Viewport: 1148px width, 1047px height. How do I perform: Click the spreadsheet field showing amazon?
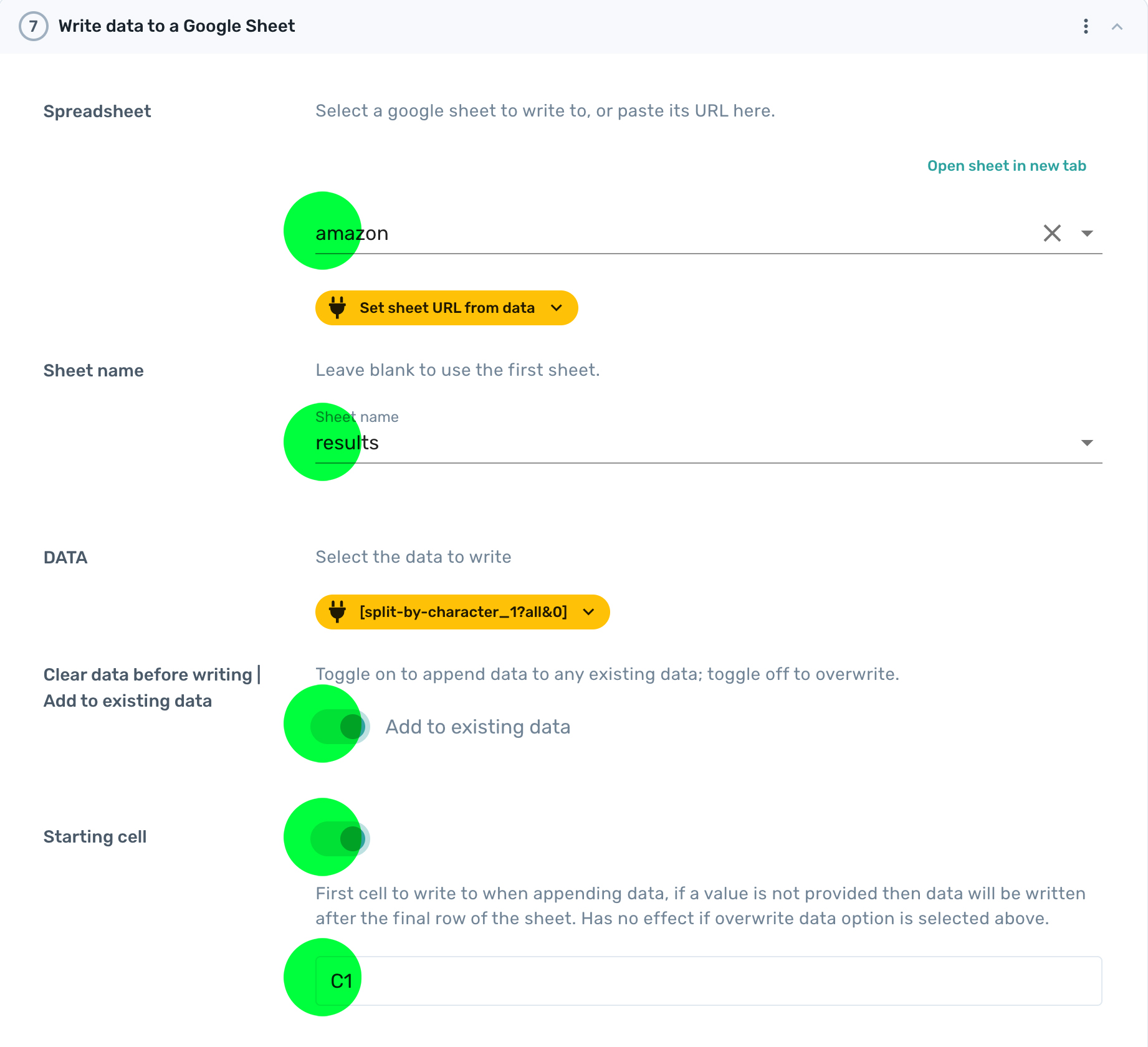(x=623, y=233)
